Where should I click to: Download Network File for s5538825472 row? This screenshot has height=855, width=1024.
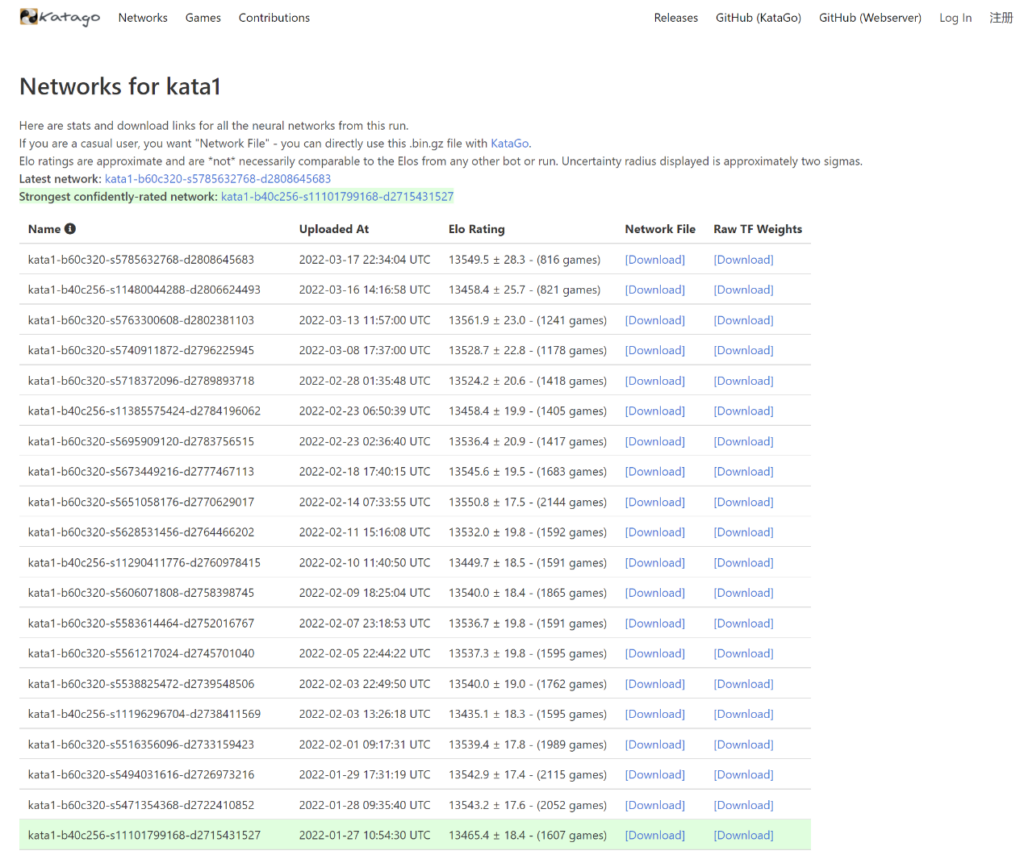tap(655, 684)
